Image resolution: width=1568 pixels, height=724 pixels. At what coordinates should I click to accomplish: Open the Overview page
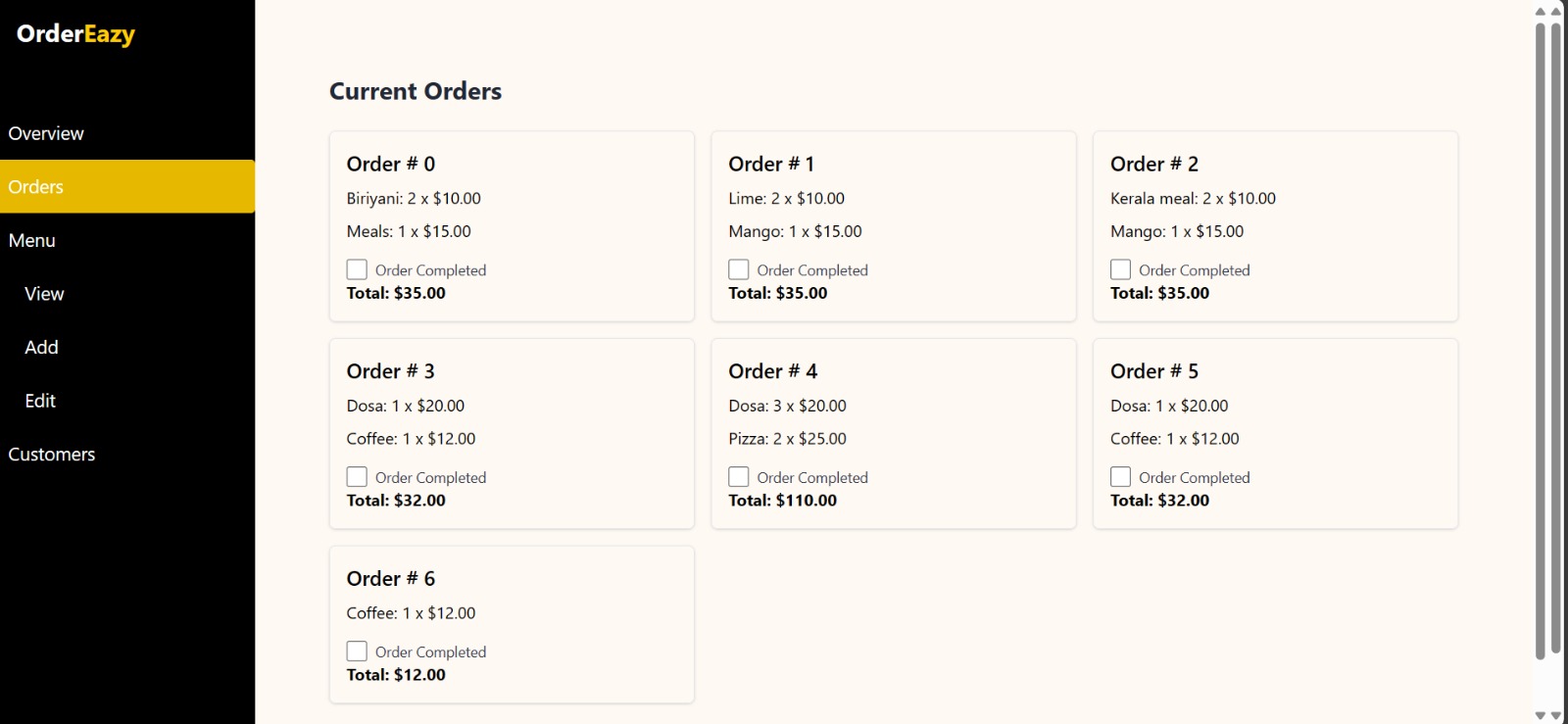(46, 133)
